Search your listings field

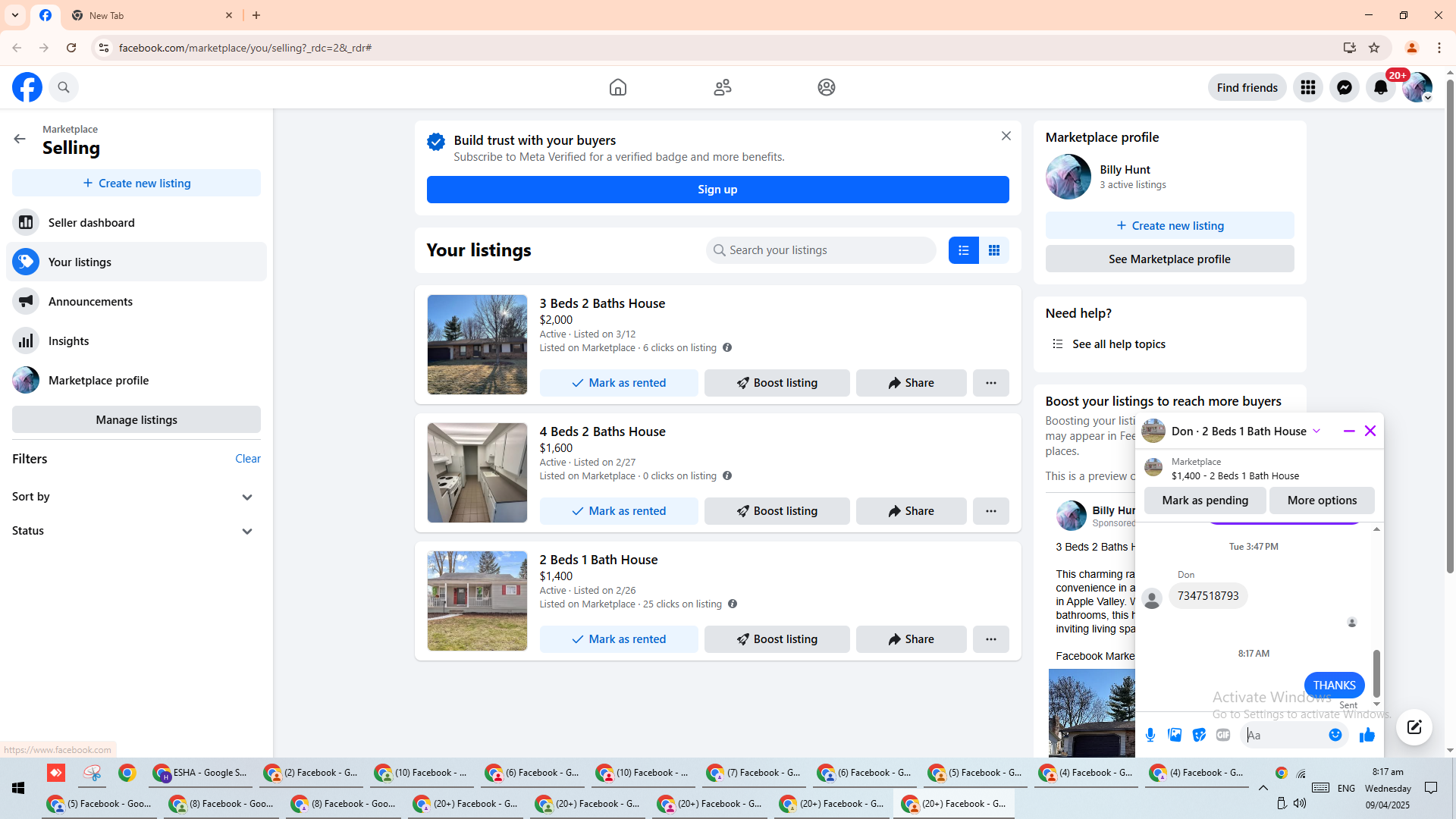pyautogui.click(x=821, y=250)
